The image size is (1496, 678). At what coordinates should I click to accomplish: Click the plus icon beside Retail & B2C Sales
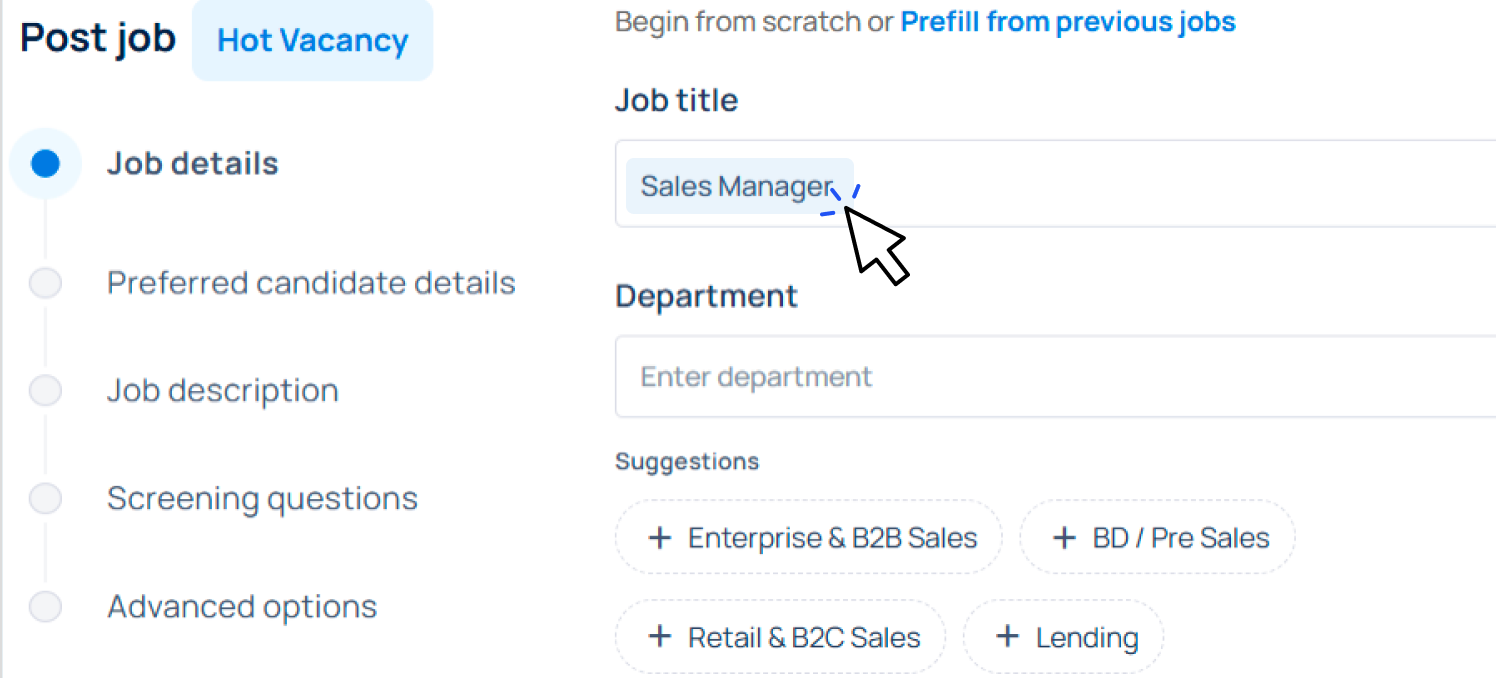659,637
